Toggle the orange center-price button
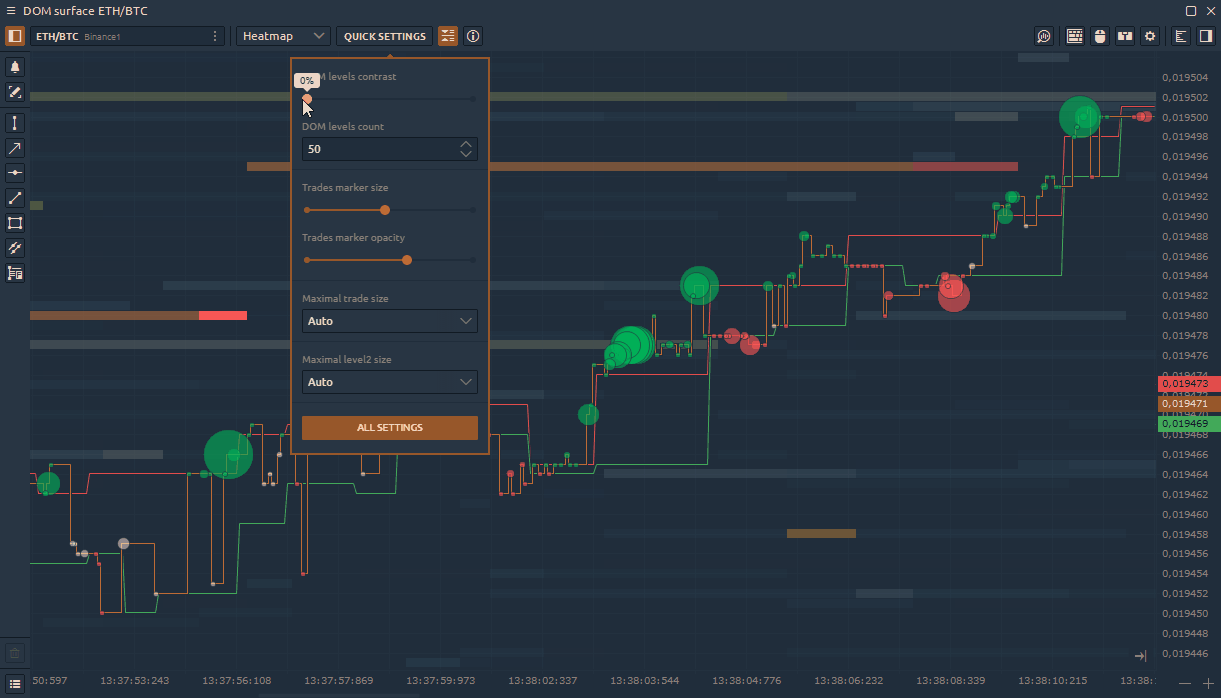The image size is (1221, 698). tap(447, 36)
